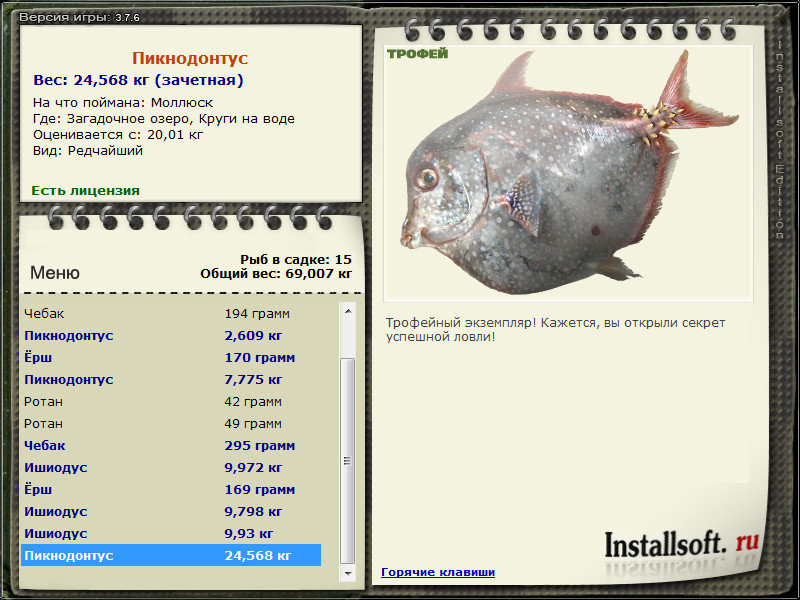Click the На что поймана: Моллюск line
This screenshot has width=800, height=600.
[x=123, y=103]
